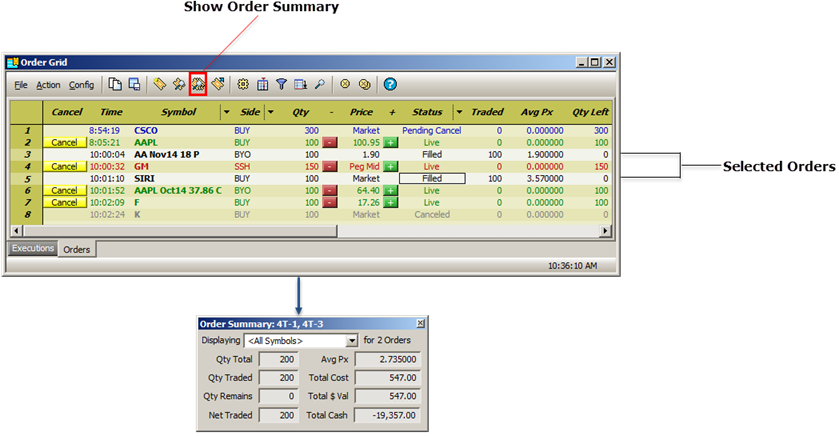Switch to the Executions tab
The image size is (839, 436).
click(x=33, y=248)
